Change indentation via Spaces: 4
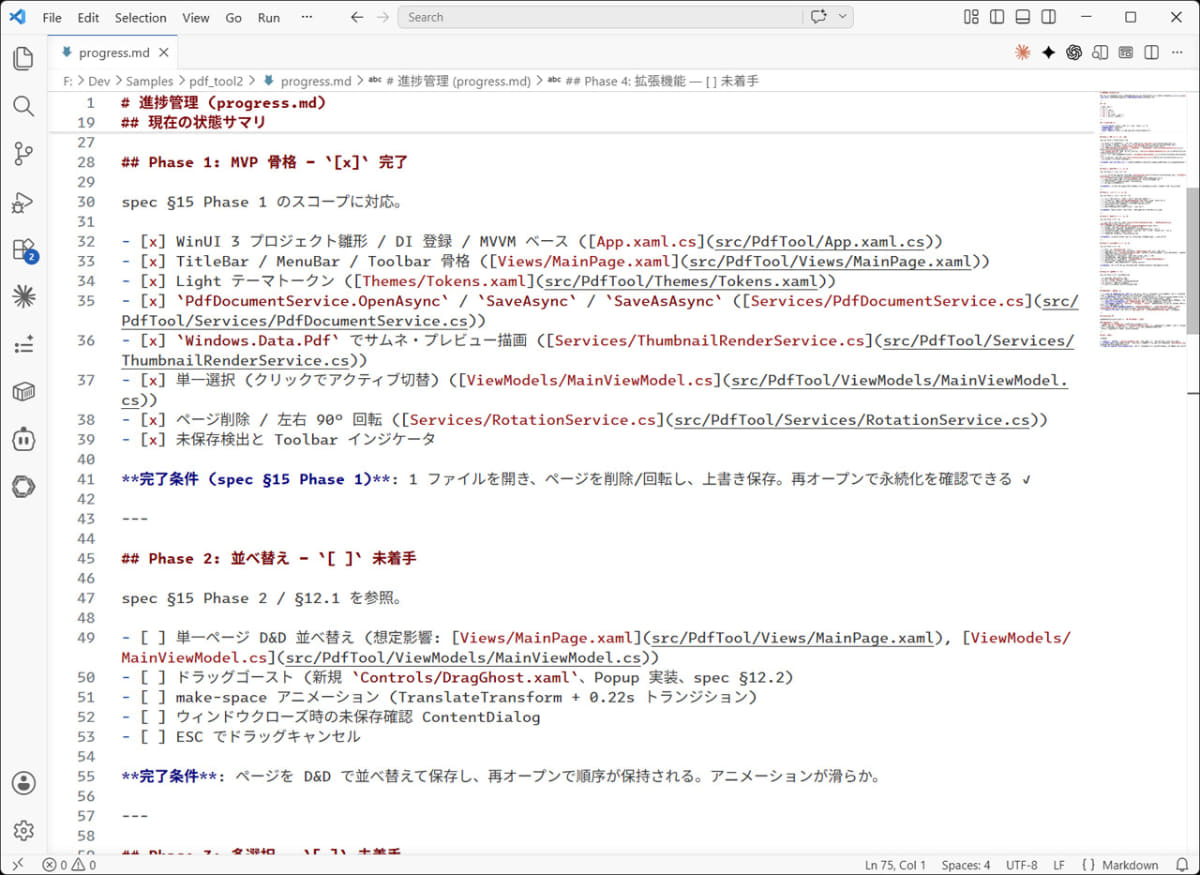 click(x=966, y=865)
